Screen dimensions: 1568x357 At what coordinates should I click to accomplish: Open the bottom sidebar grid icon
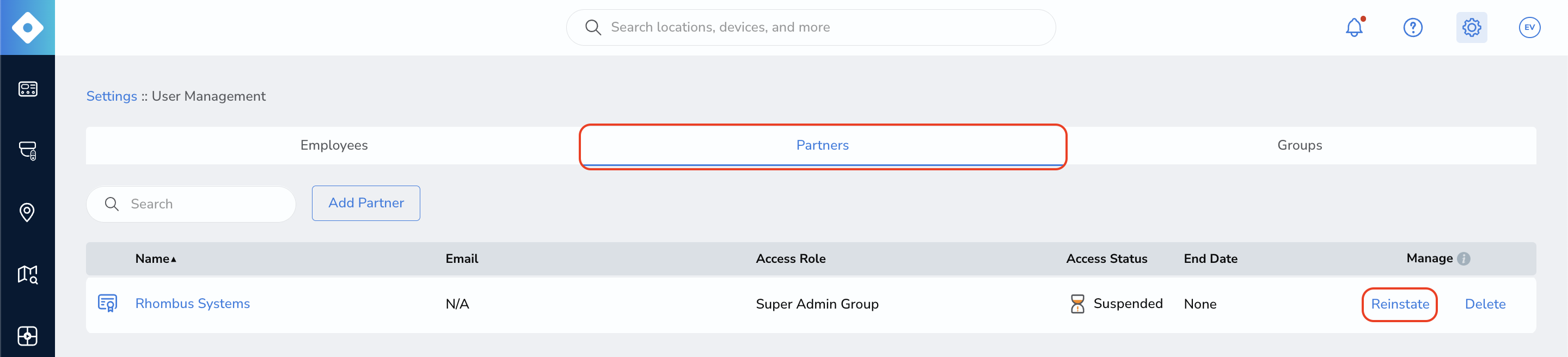click(27, 336)
